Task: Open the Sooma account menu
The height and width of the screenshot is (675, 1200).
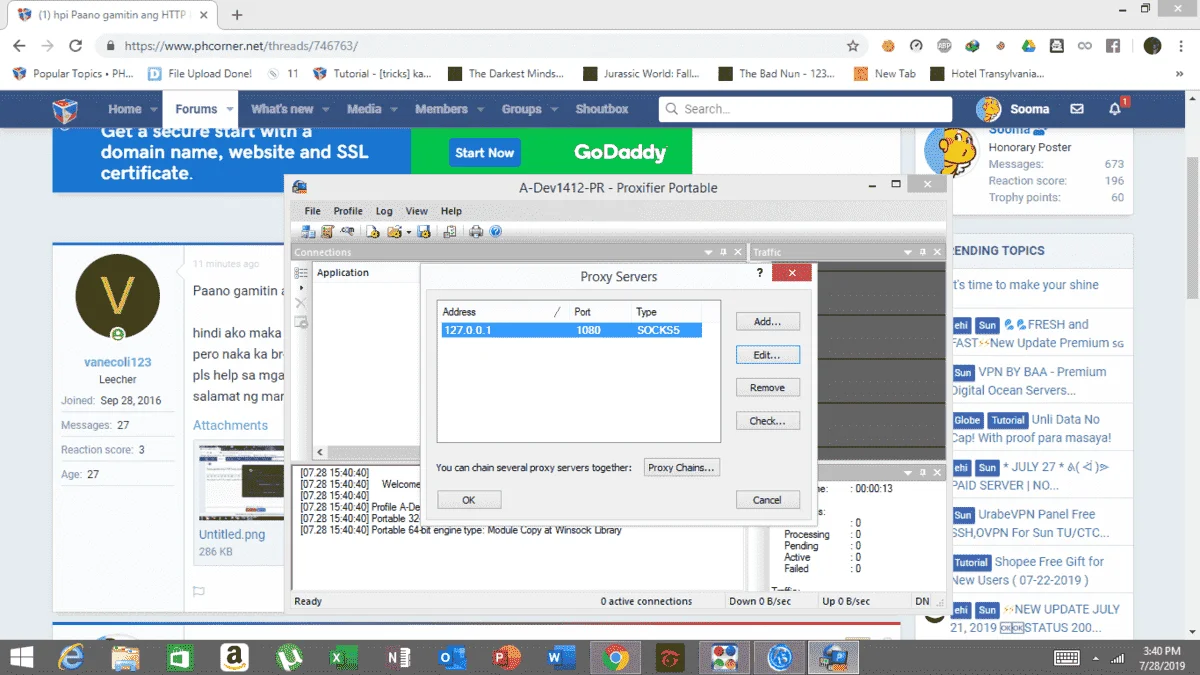Action: click(x=1014, y=109)
